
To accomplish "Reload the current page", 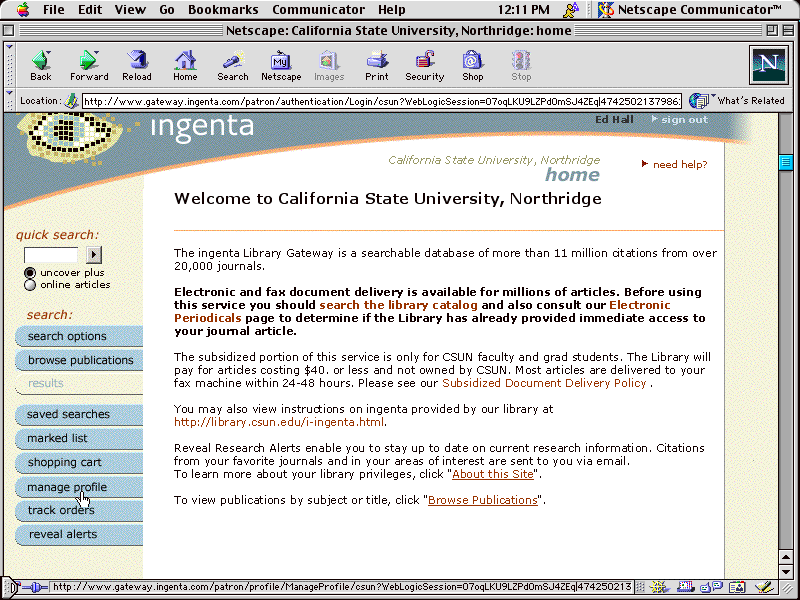I will [x=137, y=66].
